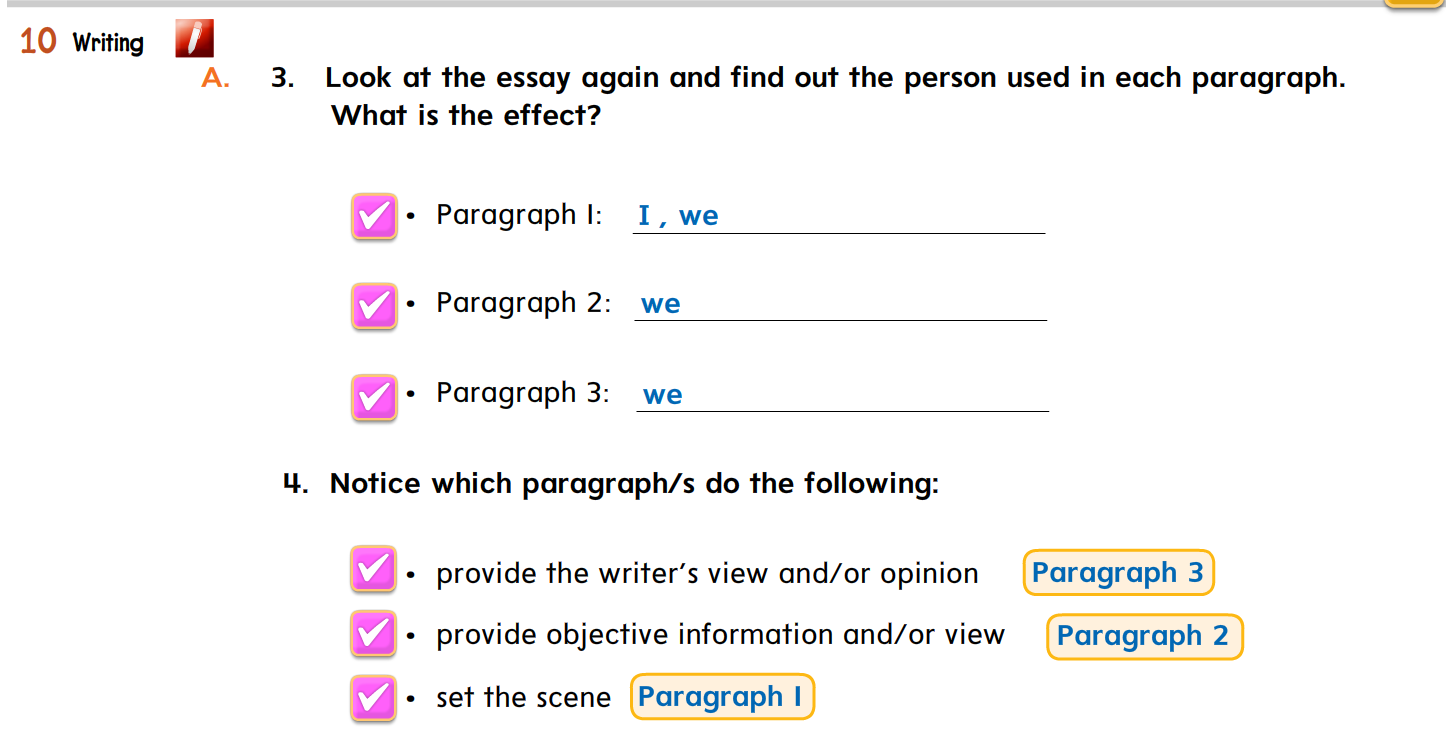Click the 'set the scene' bullet text
This screenshot has height=755, width=1446.
click(x=523, y=698)
